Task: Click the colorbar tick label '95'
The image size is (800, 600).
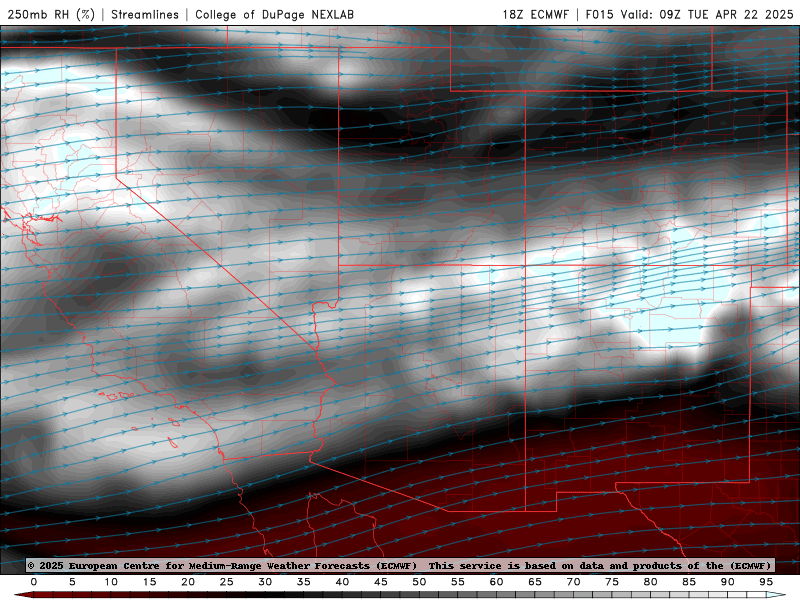Action: click(x=766, y=582)
